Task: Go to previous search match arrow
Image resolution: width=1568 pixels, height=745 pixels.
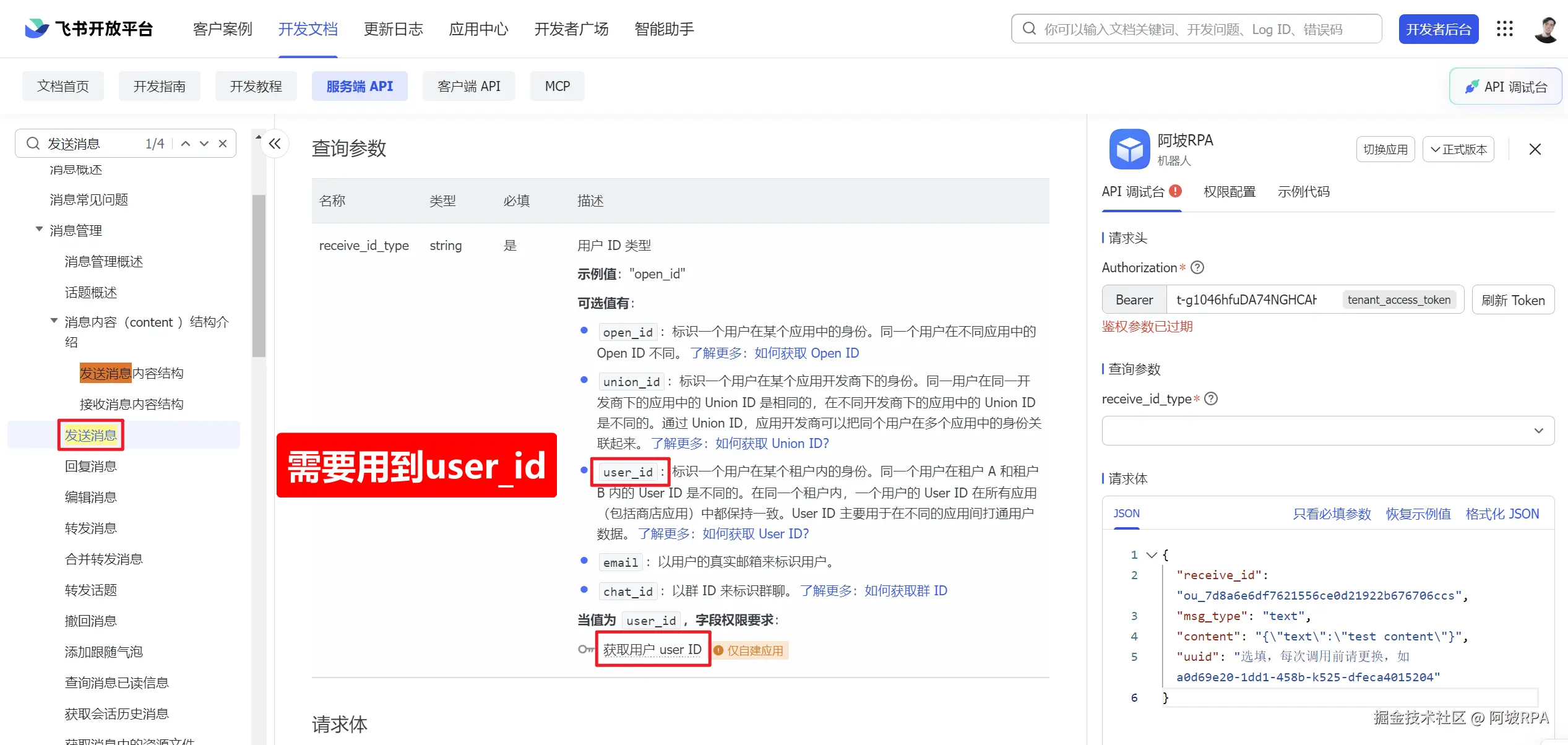Action: coord(185,144)
